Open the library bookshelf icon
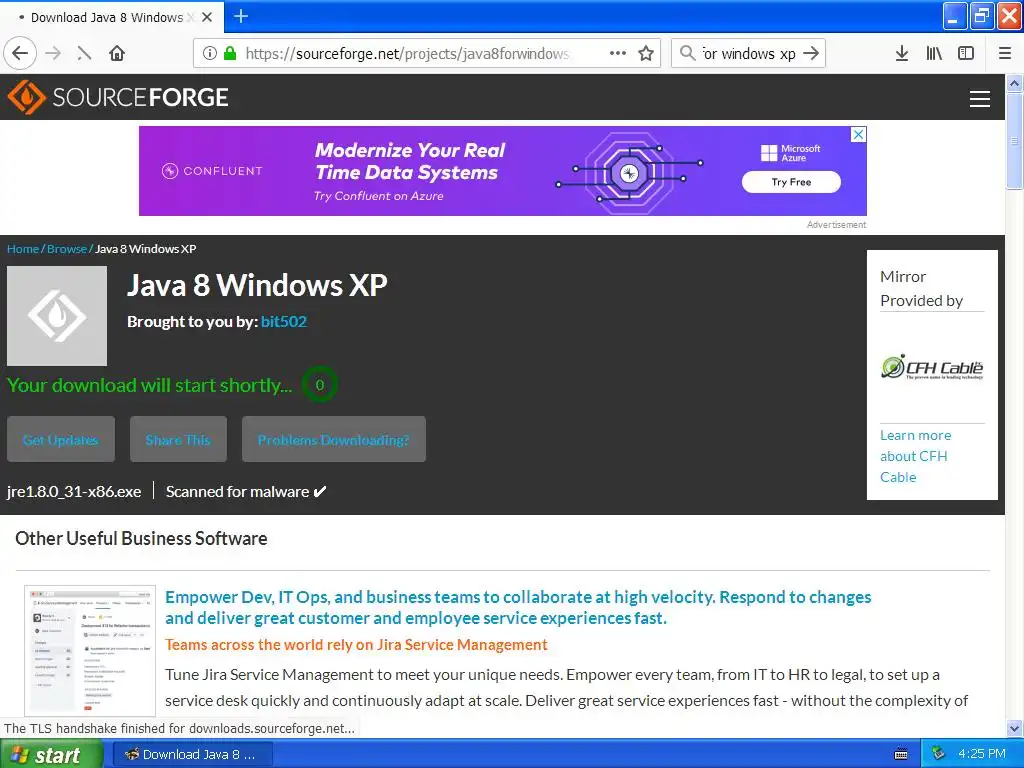The height and width of the screenshot is (768, 1024). (x=935, y=53)
